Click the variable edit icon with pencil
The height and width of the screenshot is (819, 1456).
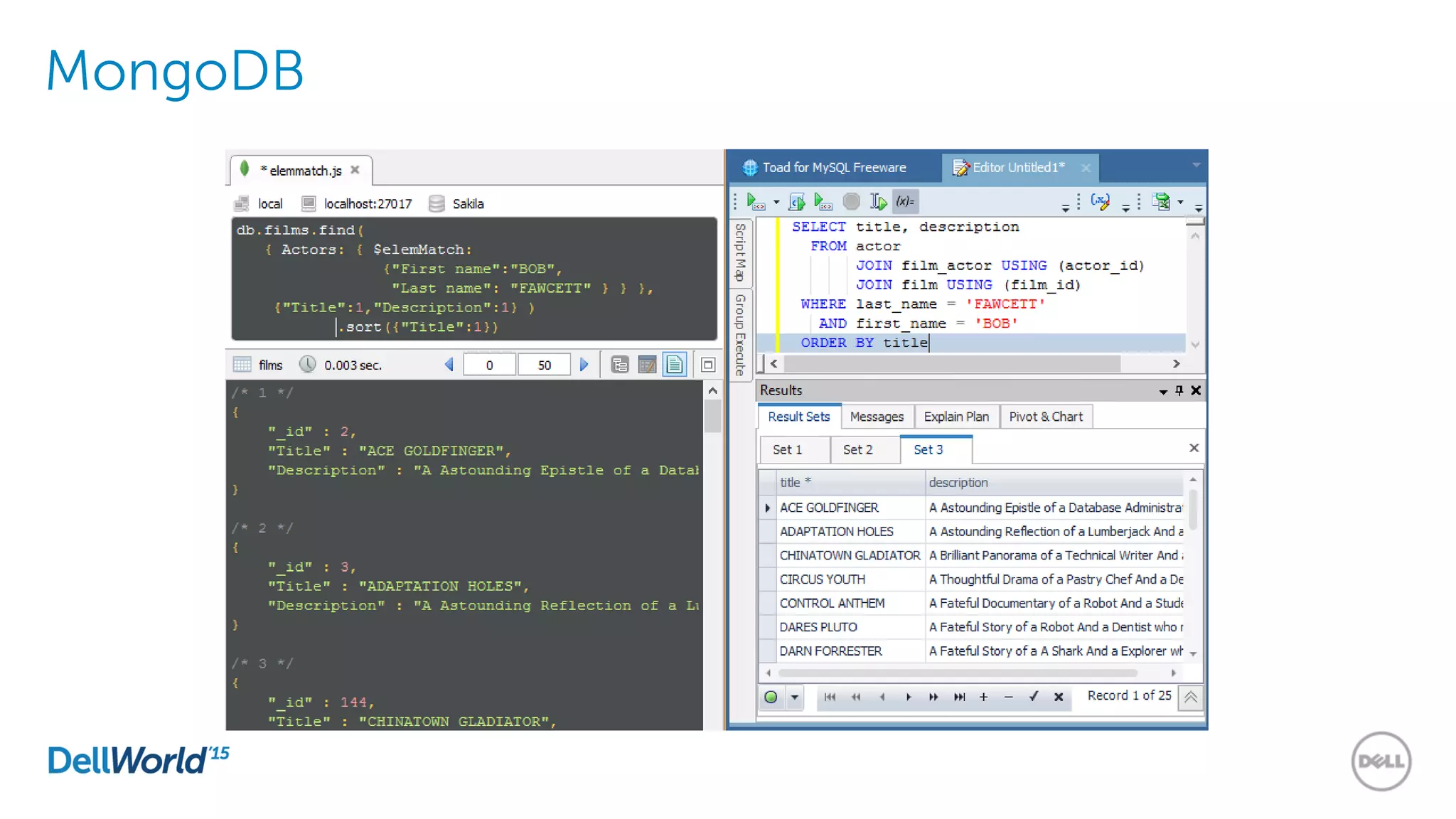[x=1101, y=202]
